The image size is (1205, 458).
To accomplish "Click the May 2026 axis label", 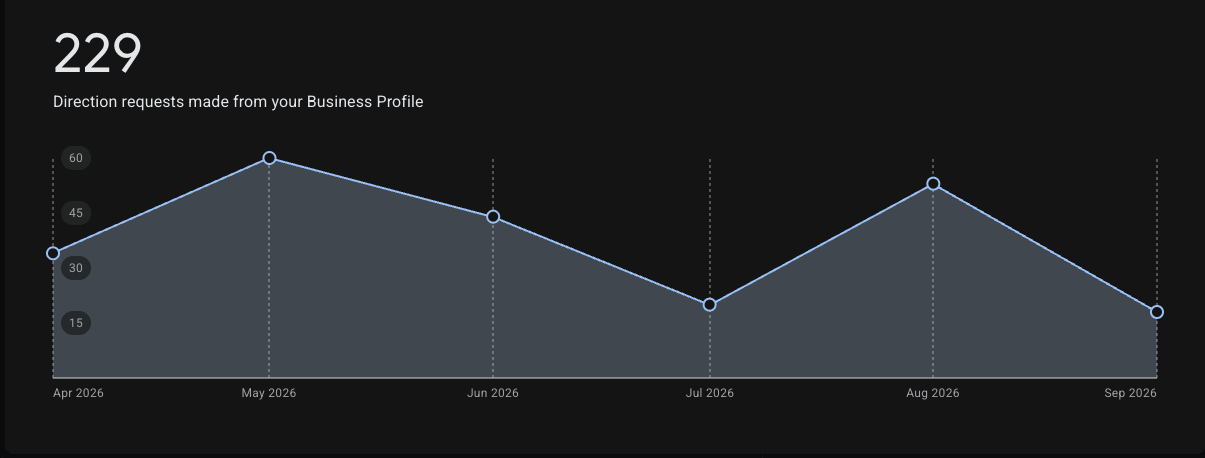I will coord(269,393).
